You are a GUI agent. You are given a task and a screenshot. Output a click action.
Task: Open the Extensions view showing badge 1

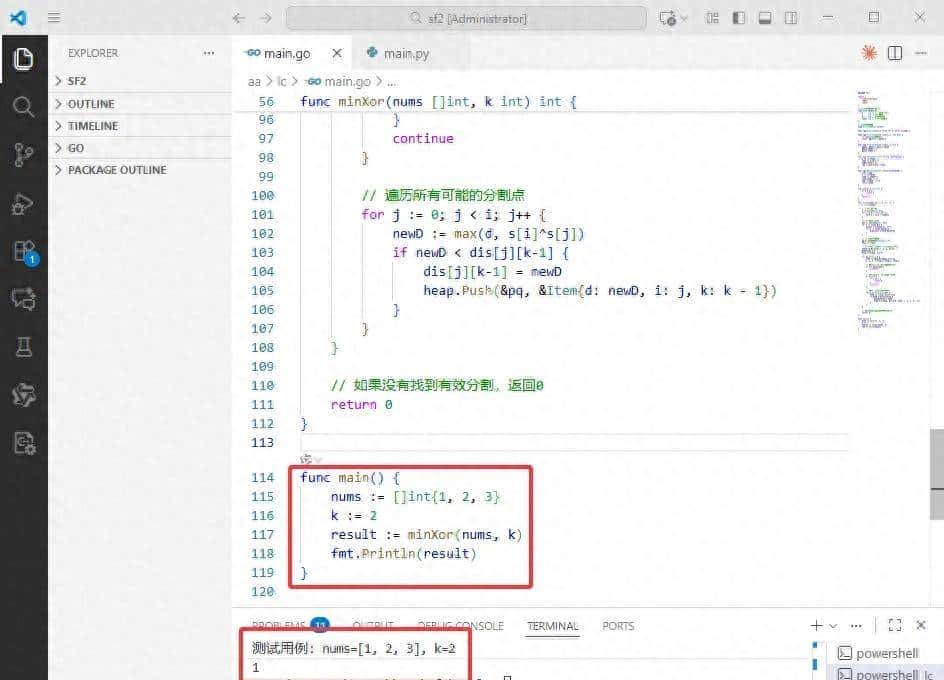tap(23, 252)
